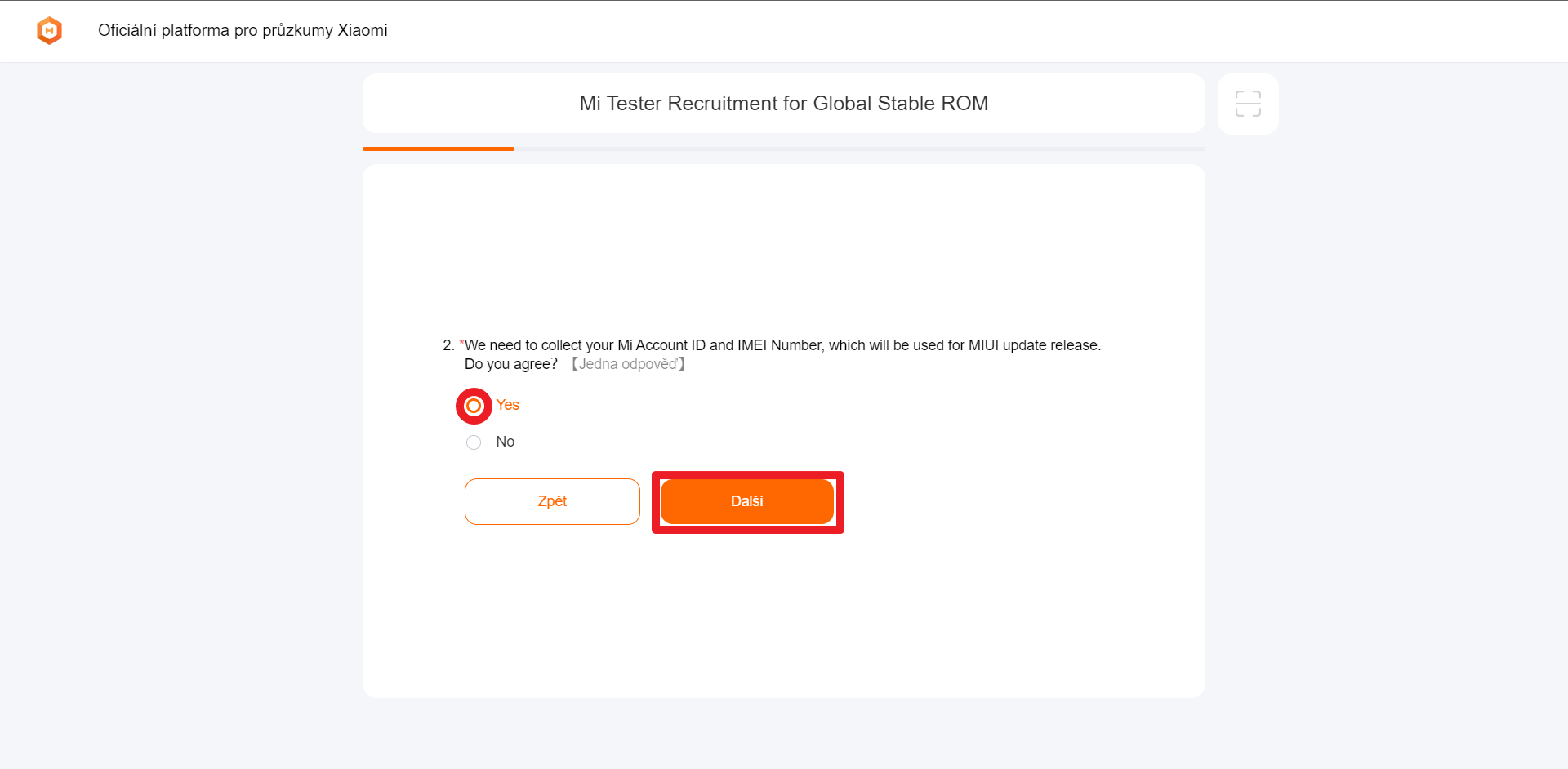Click the orange Xiaomi survey logo

[x=50, y=31]
